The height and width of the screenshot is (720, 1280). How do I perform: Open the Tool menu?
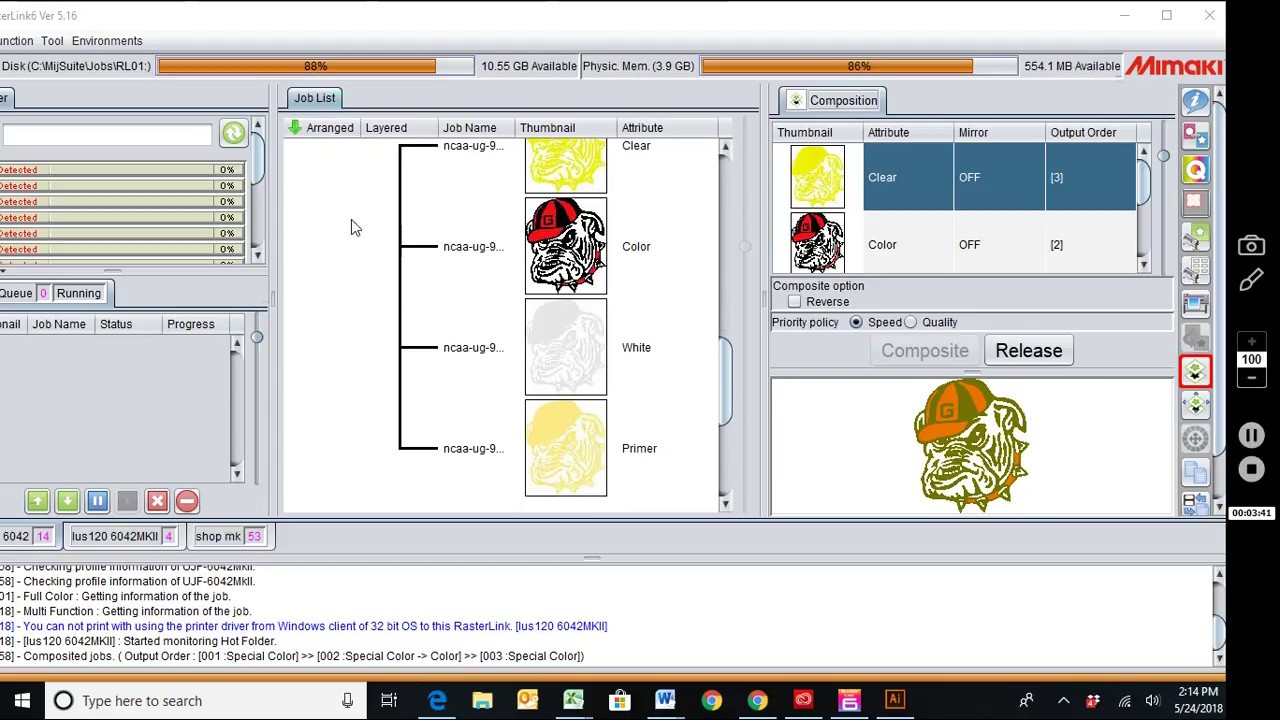point(52,41)
